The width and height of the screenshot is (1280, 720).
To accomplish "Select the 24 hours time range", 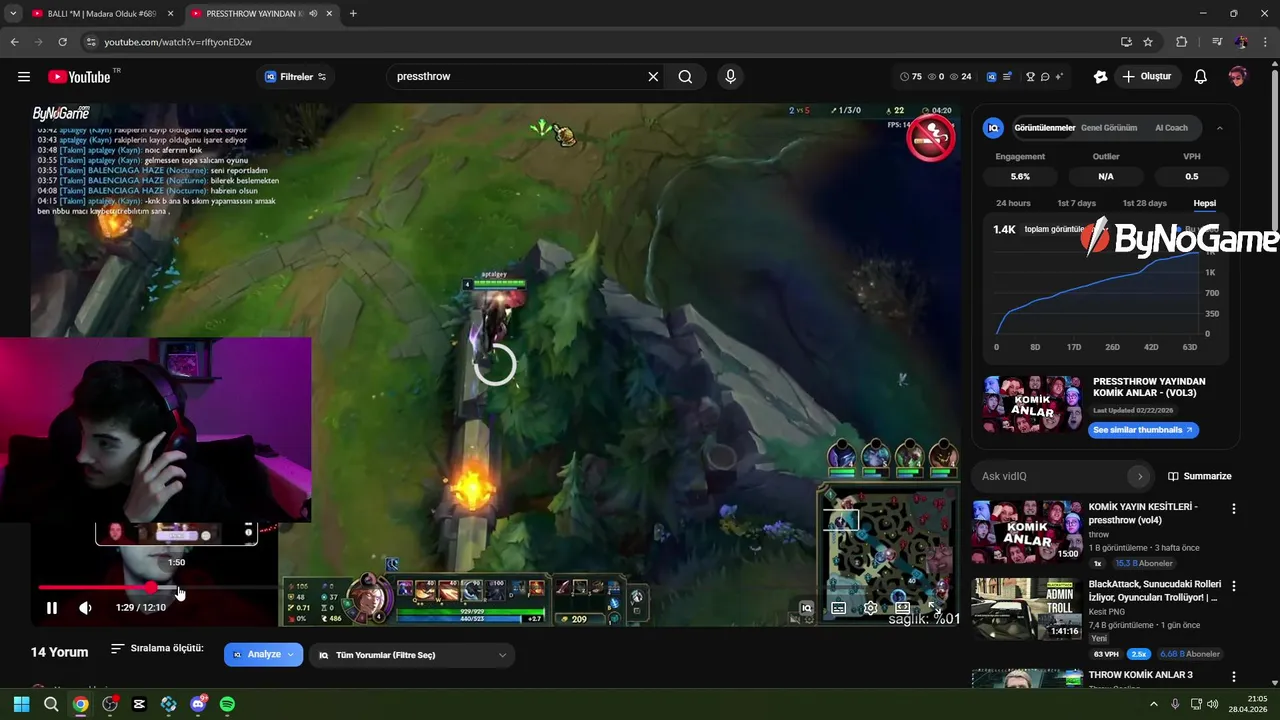I will [x=1013, y=203].
